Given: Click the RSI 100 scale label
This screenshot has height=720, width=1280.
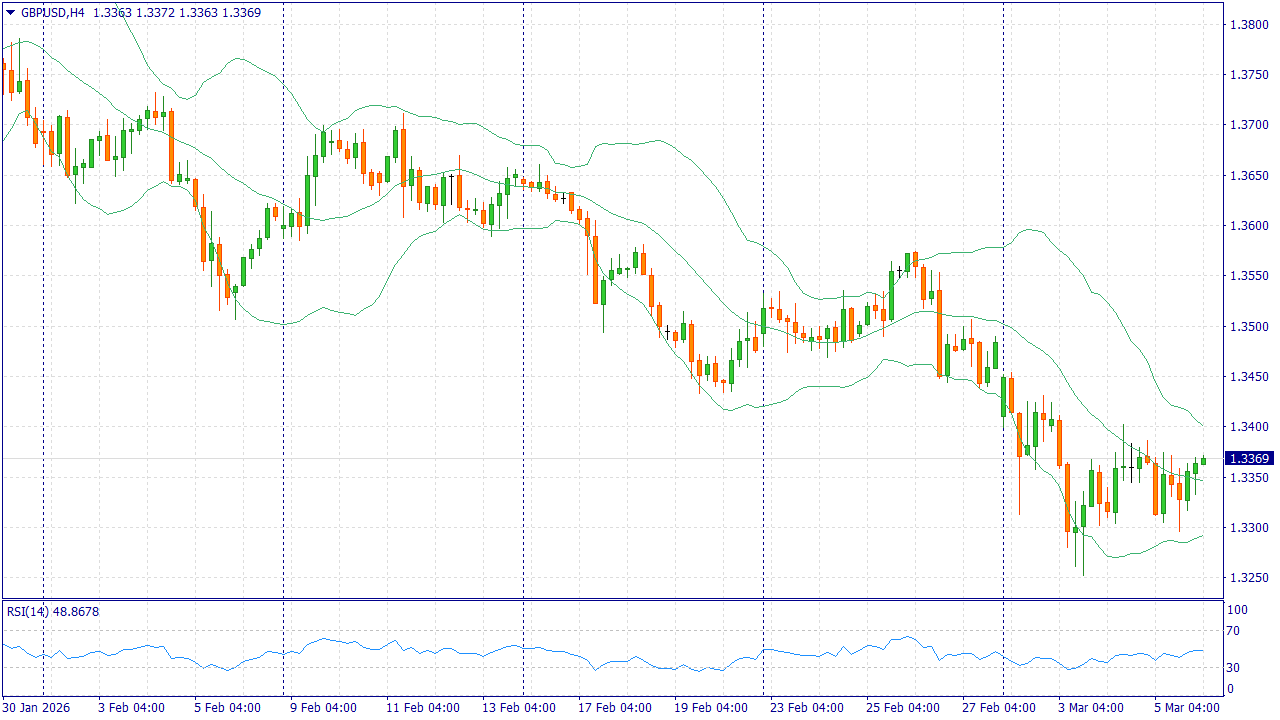Looking at the screenshot, I should 1237,609.
